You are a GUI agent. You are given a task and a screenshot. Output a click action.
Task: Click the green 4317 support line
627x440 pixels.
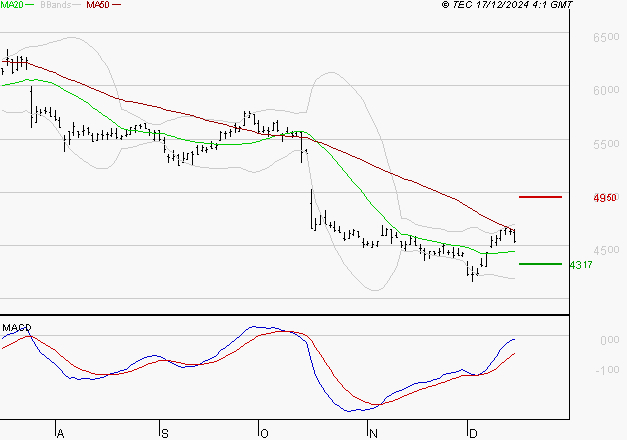540,264
